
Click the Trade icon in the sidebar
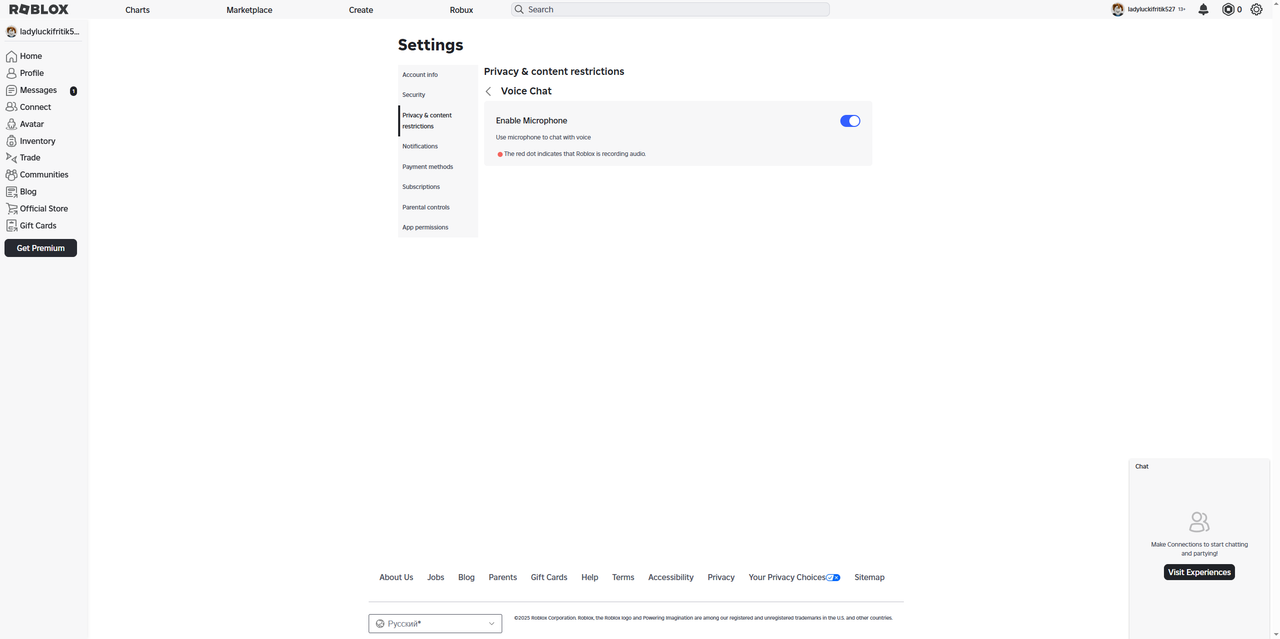click(11, 157)
